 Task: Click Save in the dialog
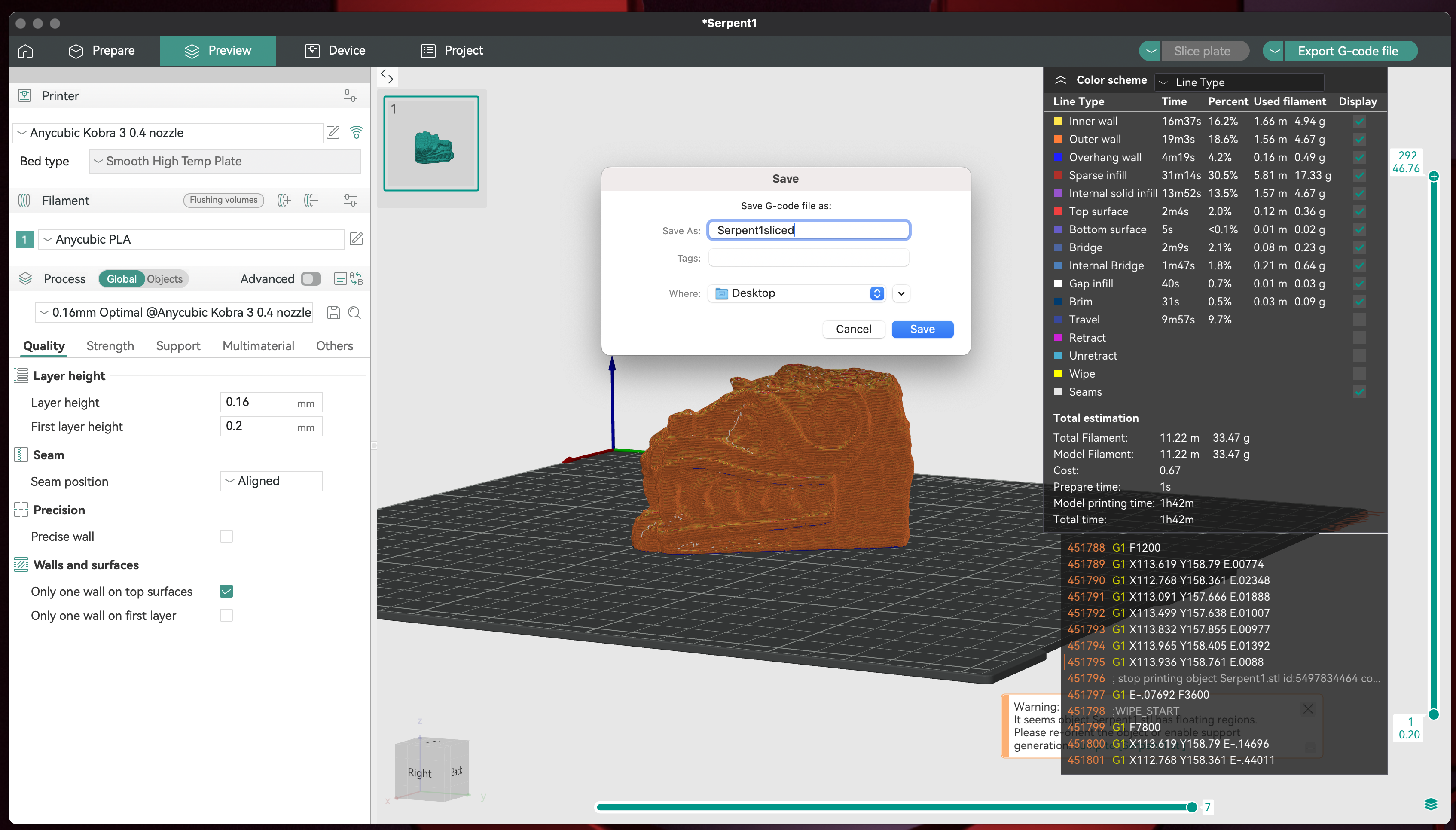[922, 329]
